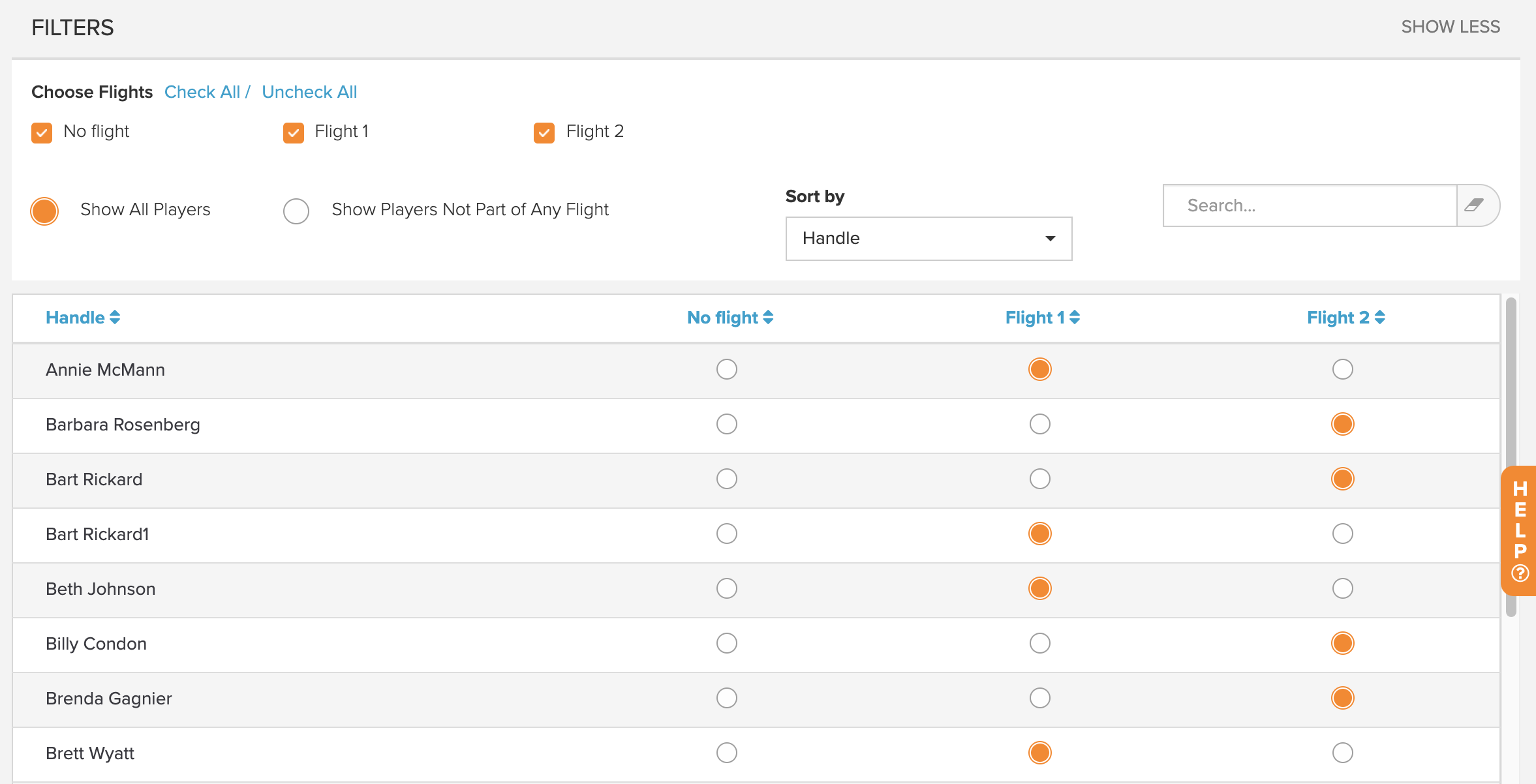
Task: Sort by Flight 2 column arrows
Action: click(1380, 318)
